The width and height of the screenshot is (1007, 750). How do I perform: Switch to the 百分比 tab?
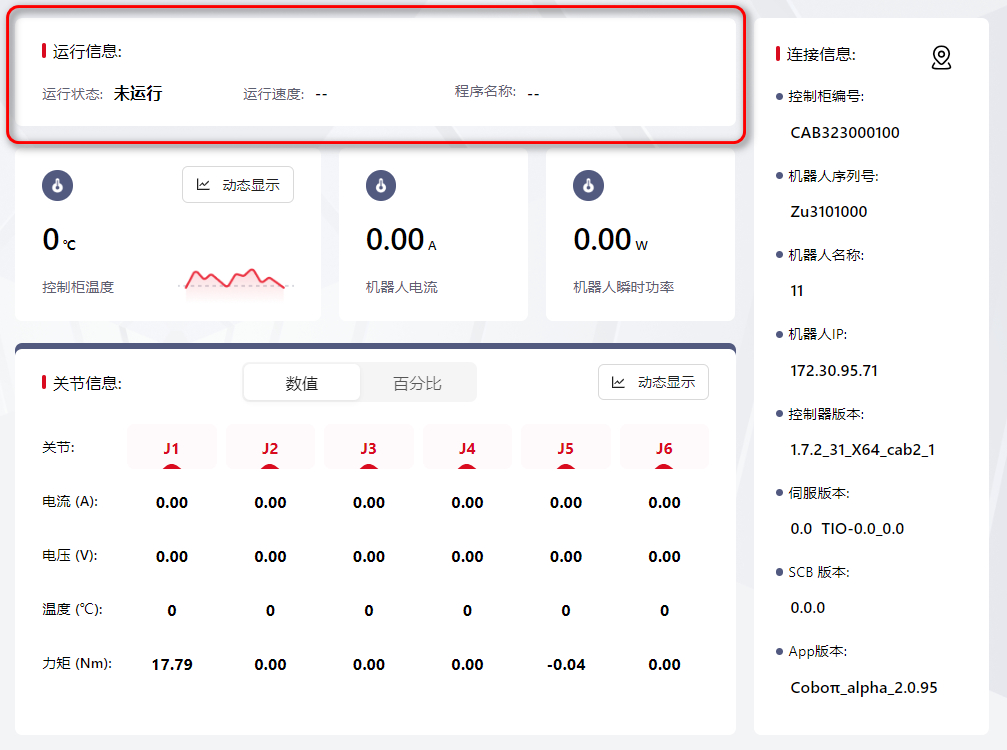pyautogui.click(x=417, y=383)
